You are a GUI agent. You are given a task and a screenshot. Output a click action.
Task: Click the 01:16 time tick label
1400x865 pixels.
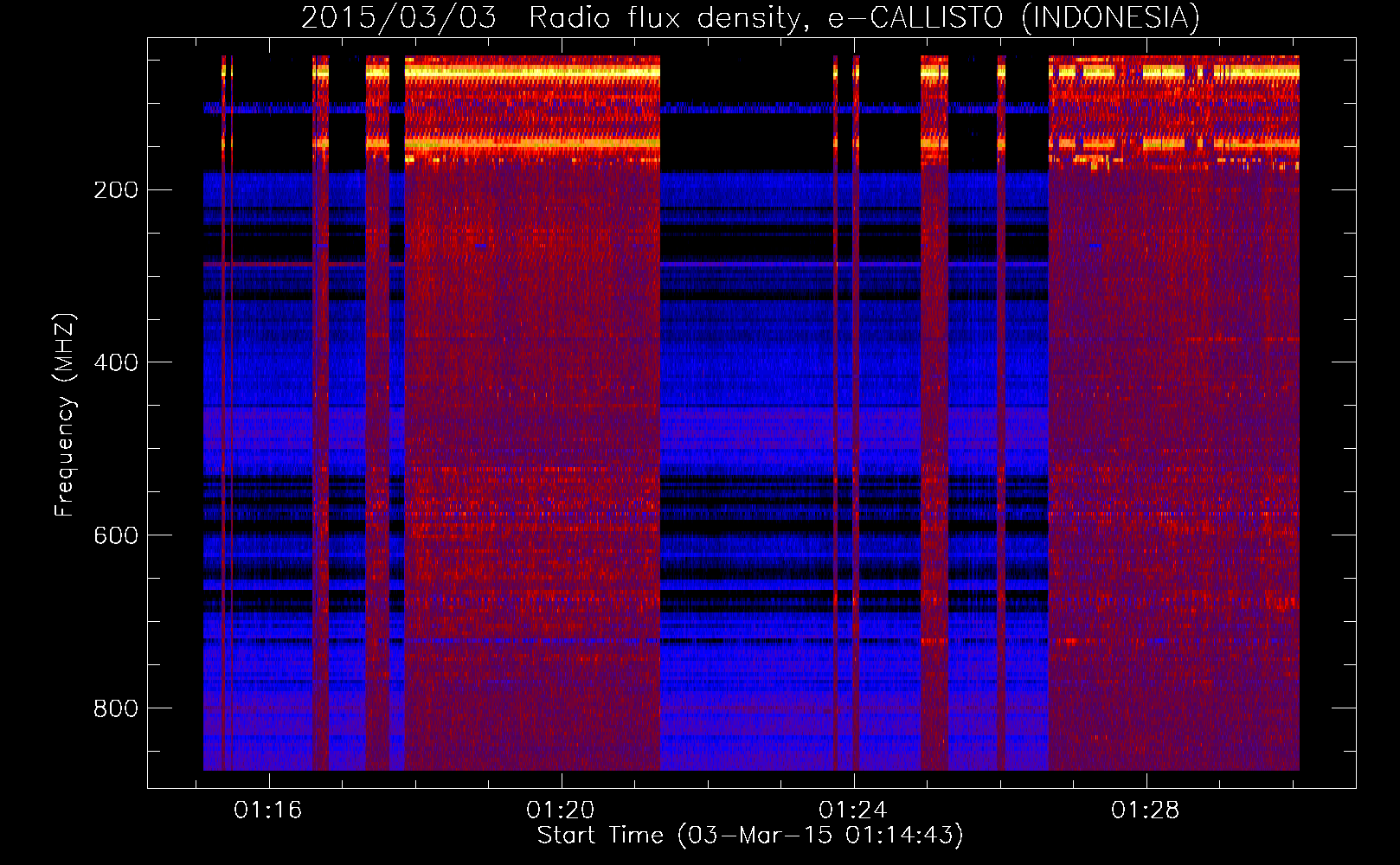click(x=268, y=811)
